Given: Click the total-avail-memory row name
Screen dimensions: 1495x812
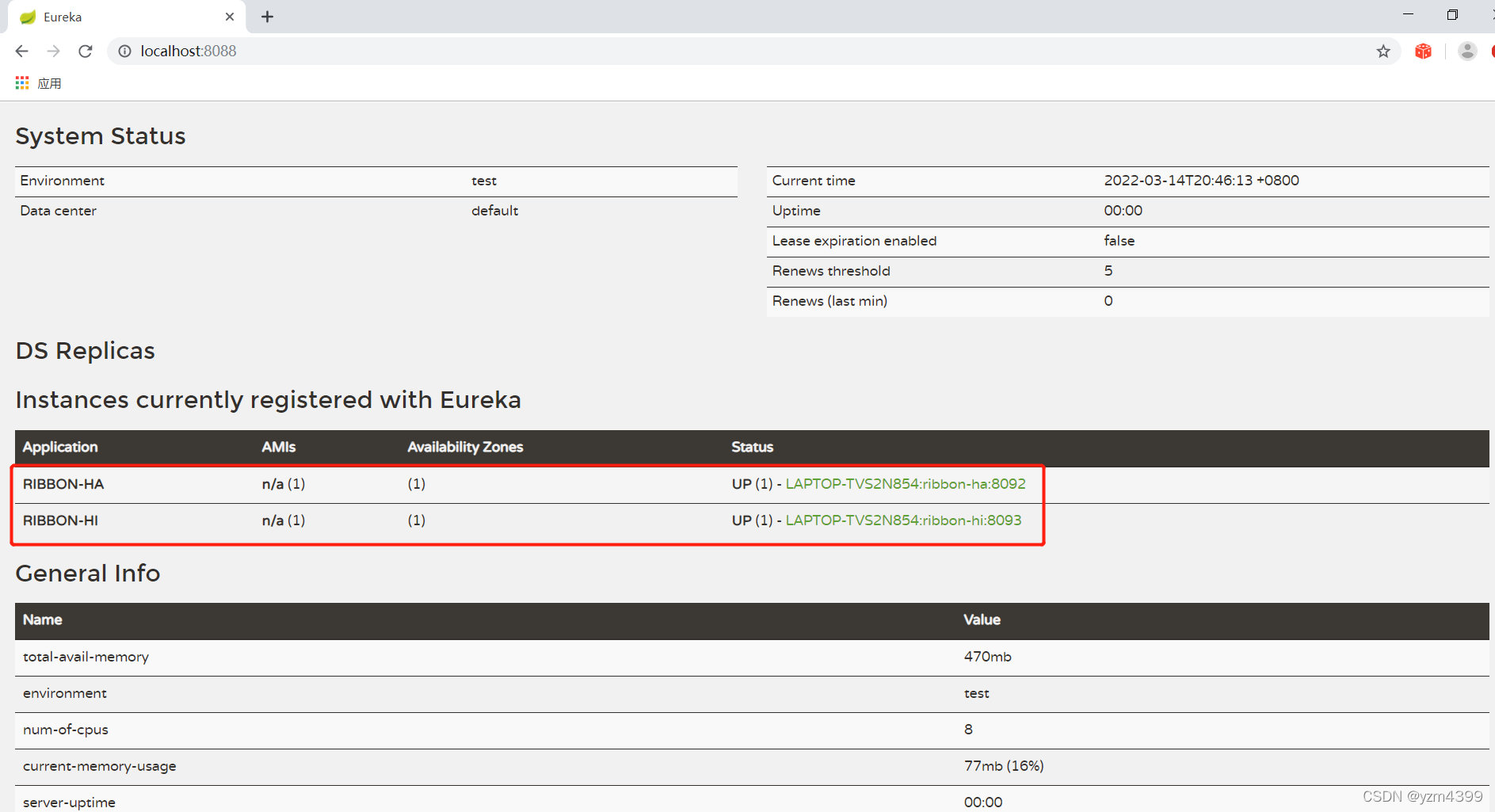Looking at the screenshot, I should pyautogui.click(x=86, y=657).
